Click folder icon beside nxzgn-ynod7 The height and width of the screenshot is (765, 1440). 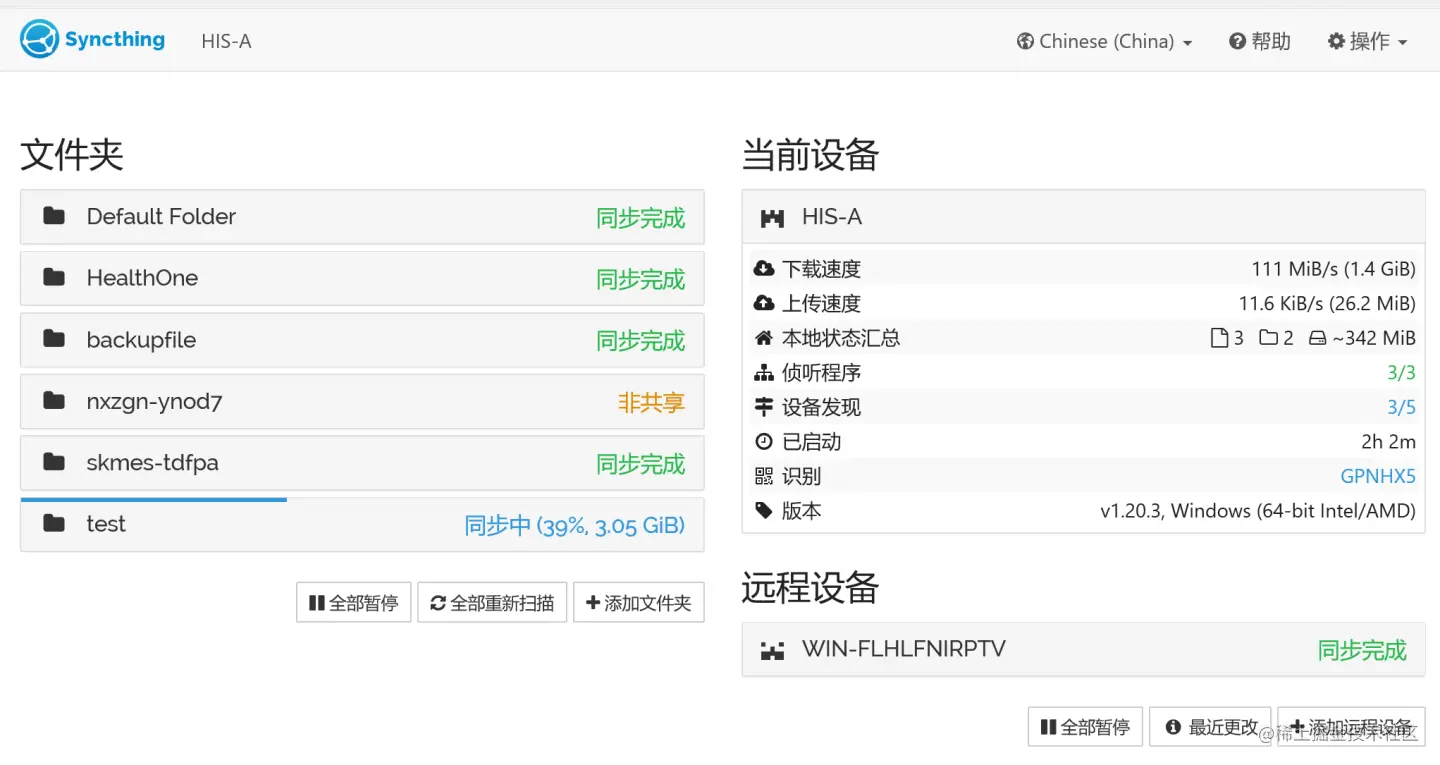54,401
